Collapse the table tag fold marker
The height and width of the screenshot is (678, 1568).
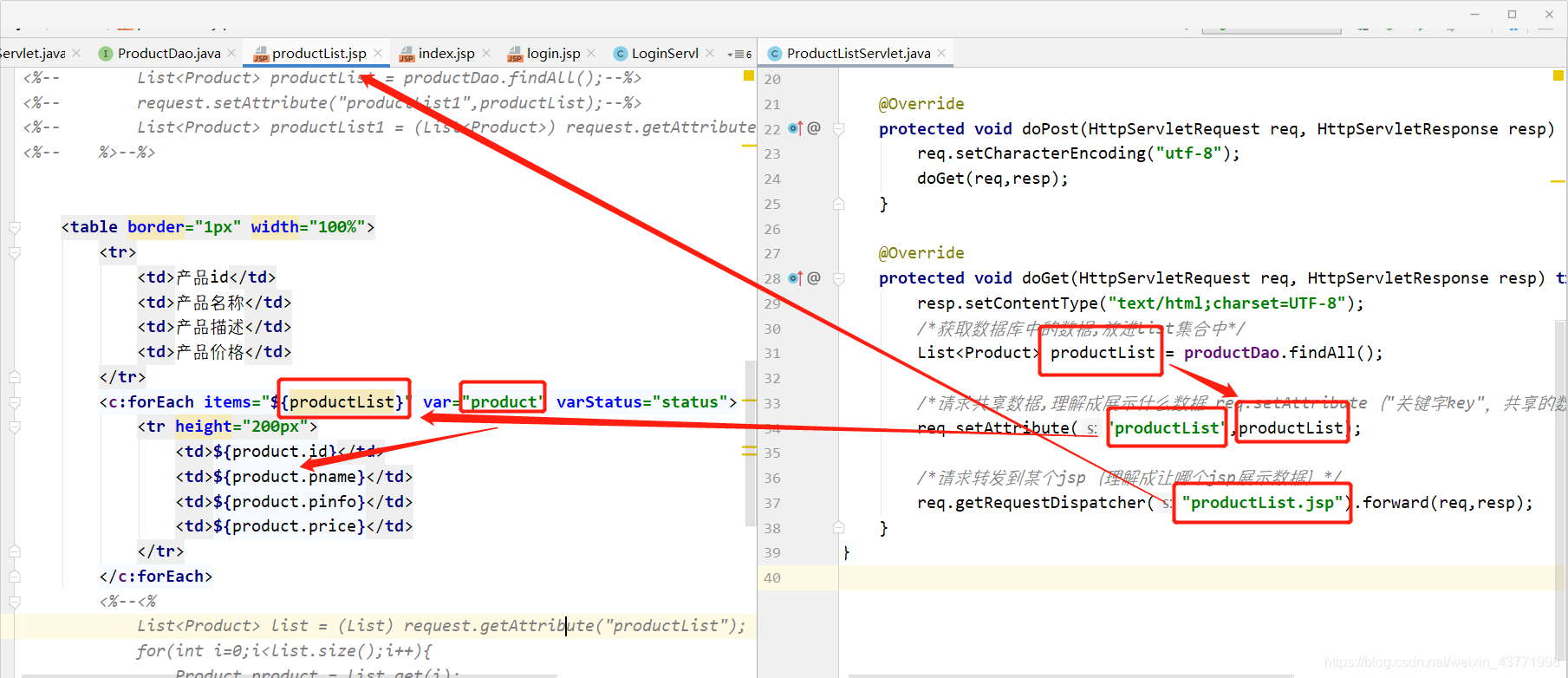pyautogui.click(x=15, y=227)
